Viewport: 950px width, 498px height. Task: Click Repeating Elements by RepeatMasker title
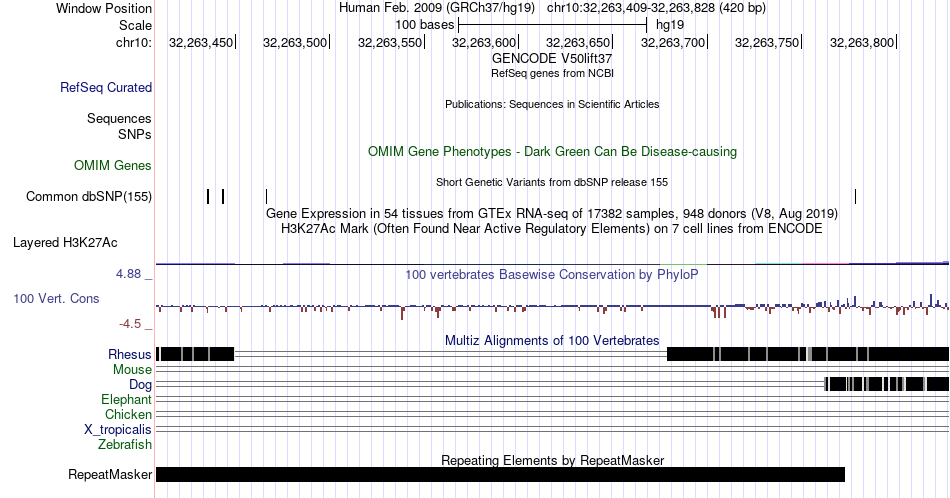(x=552, y=460)
